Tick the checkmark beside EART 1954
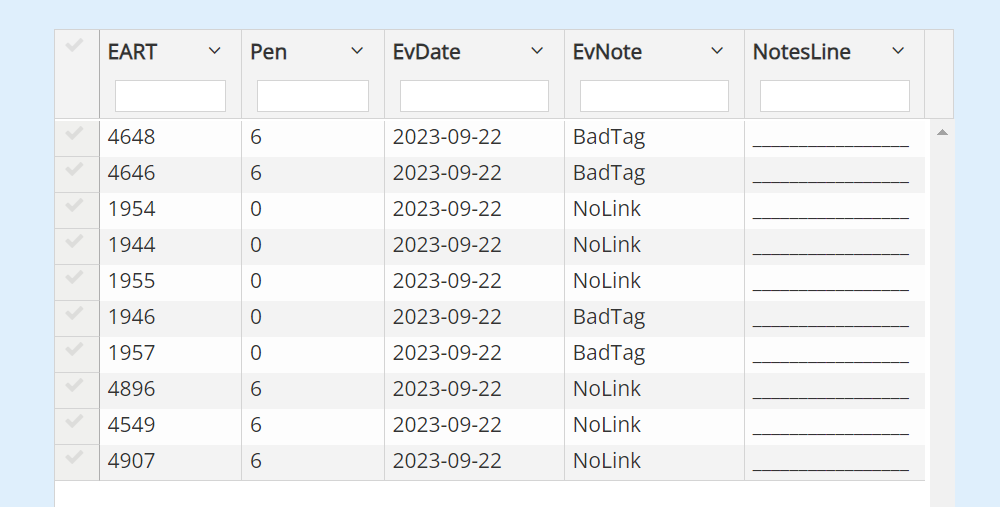Image resolution: width=1000 pixels, height=507 pixels. click(x=75, y=205)
